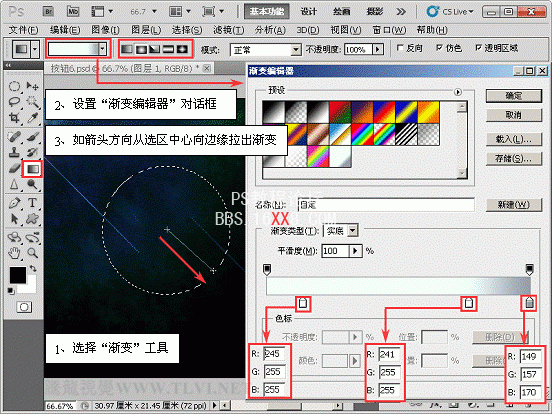Toggle Quick Mask mode
Viewport: 552px width, 414px height.
tap(24, 307)
